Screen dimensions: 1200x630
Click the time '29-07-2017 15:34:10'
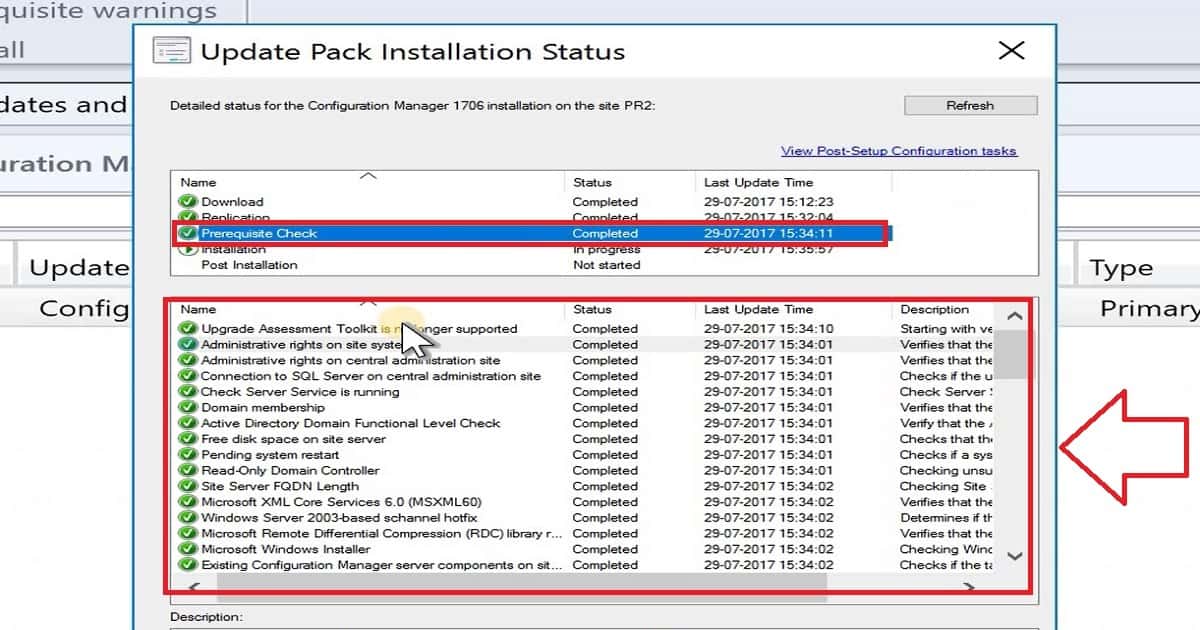768,328
